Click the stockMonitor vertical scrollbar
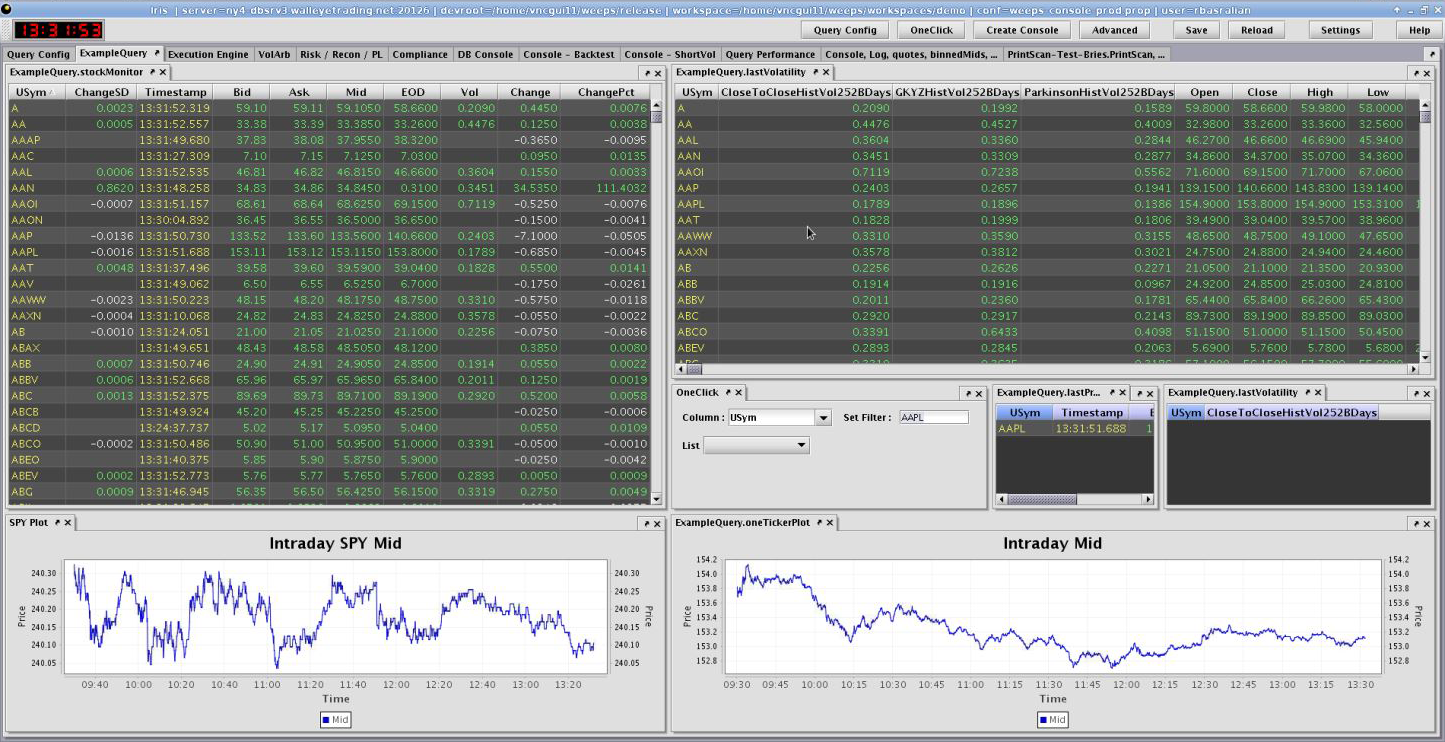The height and width of the screenshot is (742, 1445). (x=657, y=300)
